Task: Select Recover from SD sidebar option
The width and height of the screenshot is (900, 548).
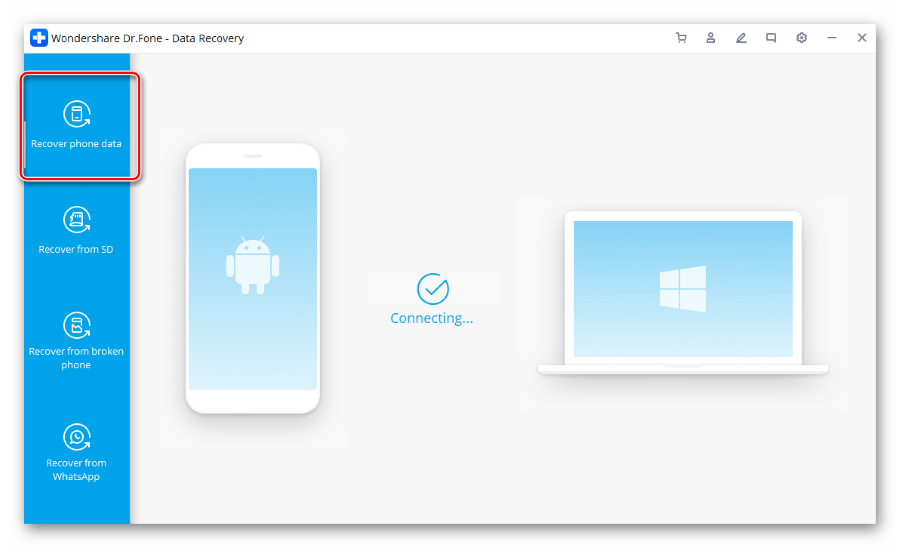Action: (x=76, y=231)
